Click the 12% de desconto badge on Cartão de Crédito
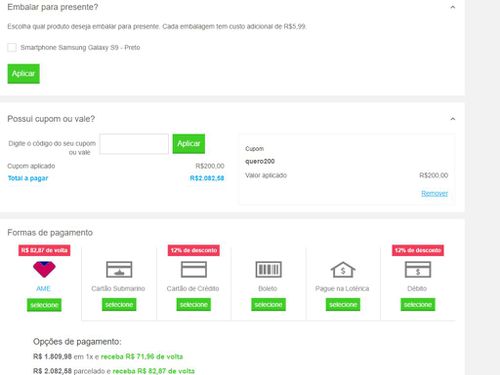The image size is (500, 375). coord(194,250)
